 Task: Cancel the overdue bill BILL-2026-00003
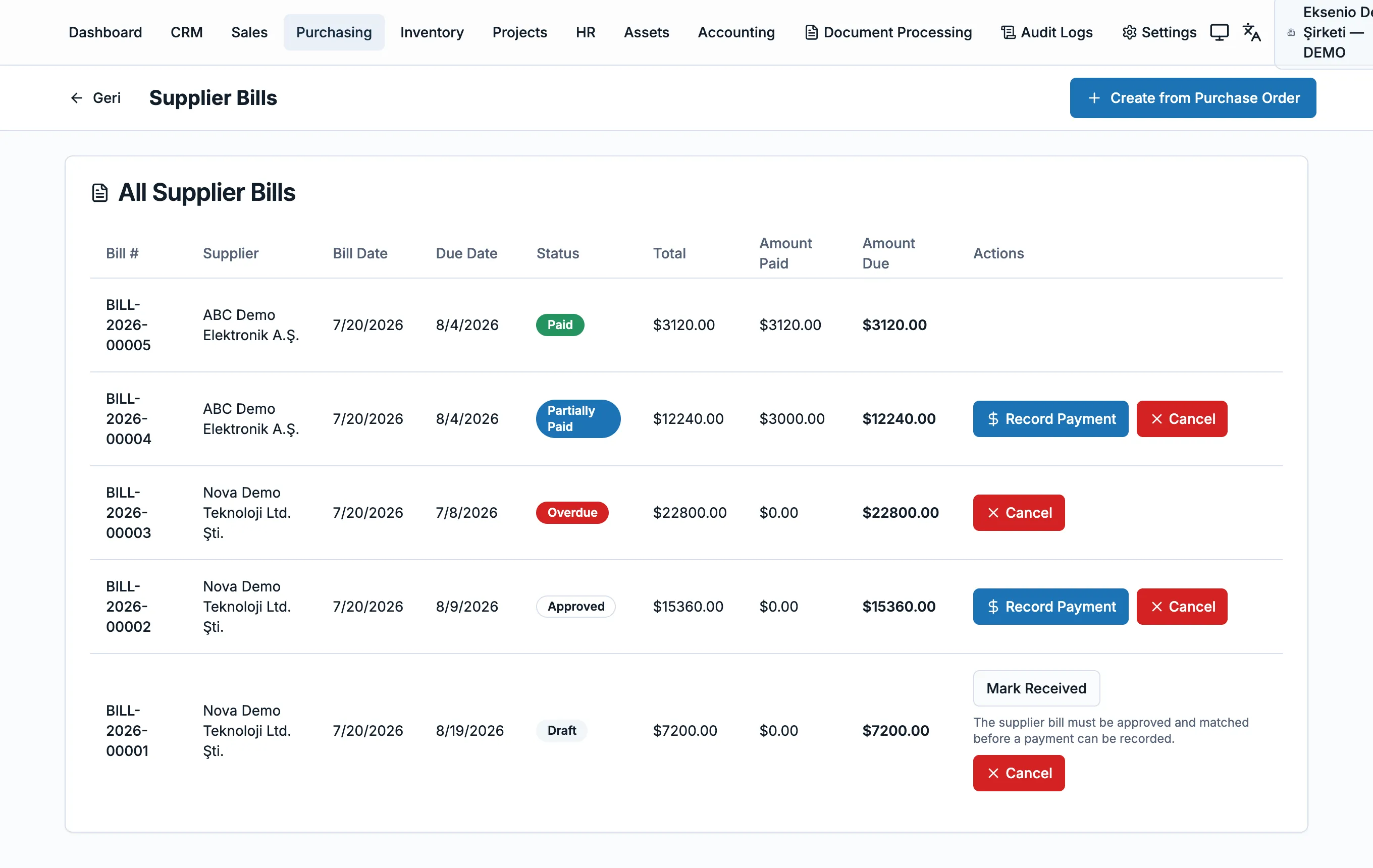[1018, 513]
